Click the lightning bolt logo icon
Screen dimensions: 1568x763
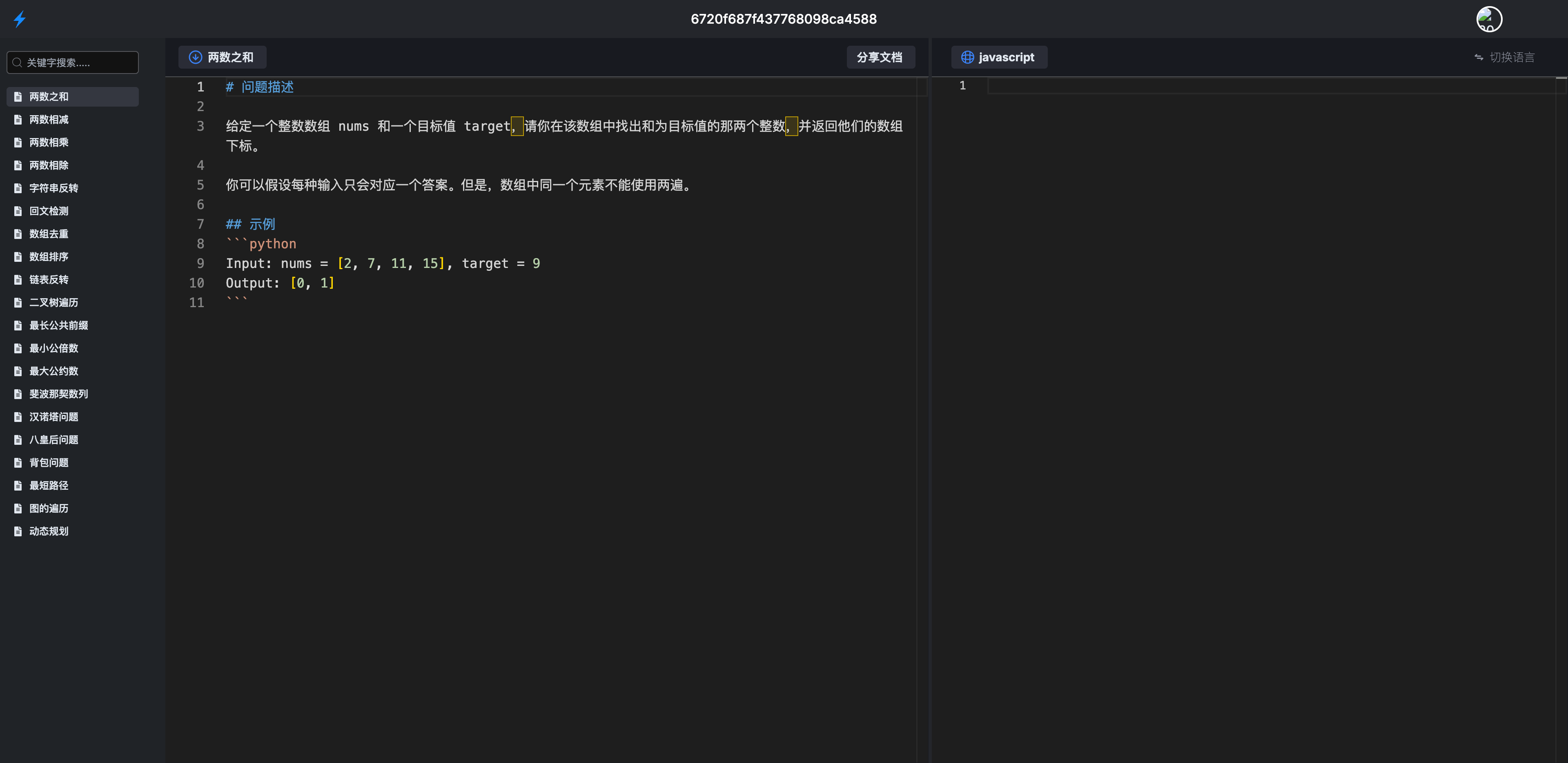point(20,19)
